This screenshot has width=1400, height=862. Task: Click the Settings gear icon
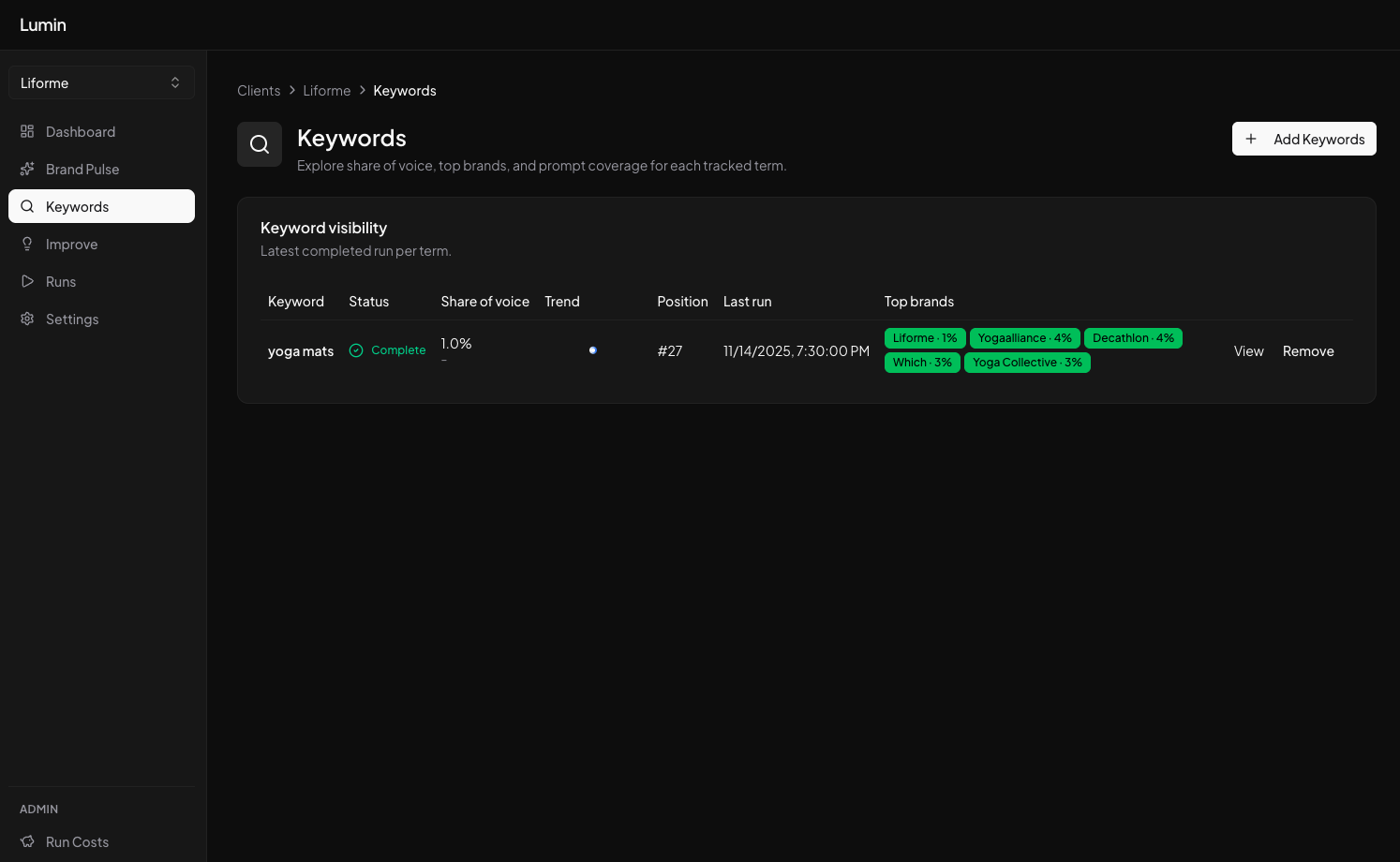tap(27, 320)
